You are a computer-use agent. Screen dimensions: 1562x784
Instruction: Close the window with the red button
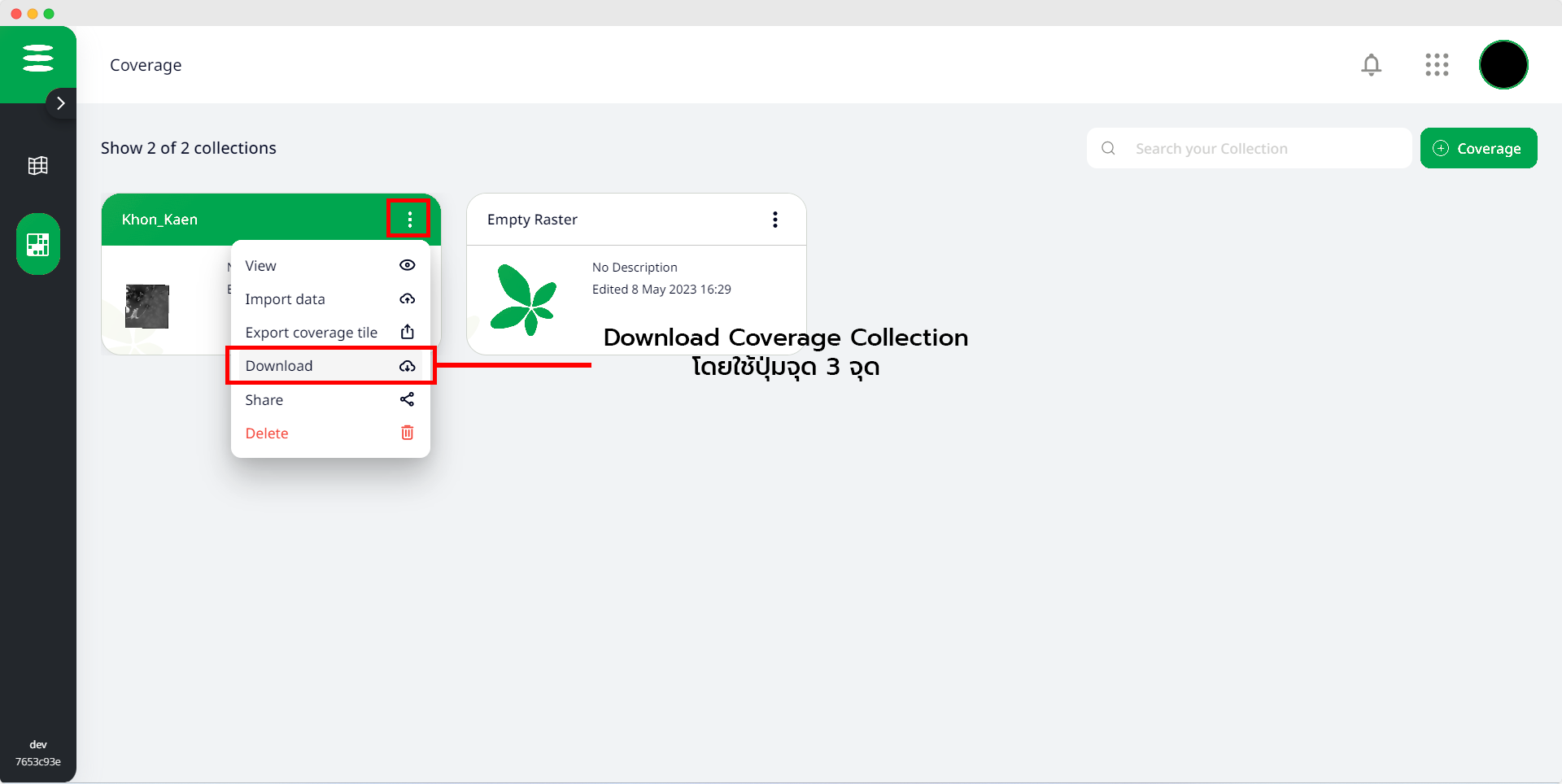click(16, 14)
